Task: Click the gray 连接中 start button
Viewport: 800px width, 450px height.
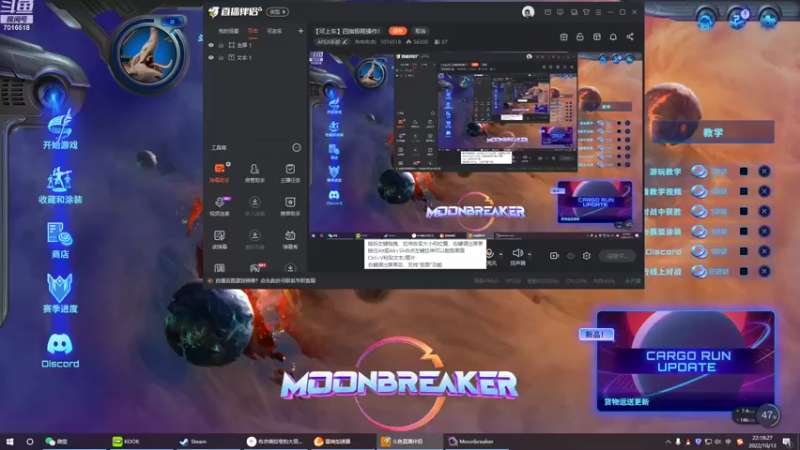Action: pyautogui.click(x=617, y=256)
